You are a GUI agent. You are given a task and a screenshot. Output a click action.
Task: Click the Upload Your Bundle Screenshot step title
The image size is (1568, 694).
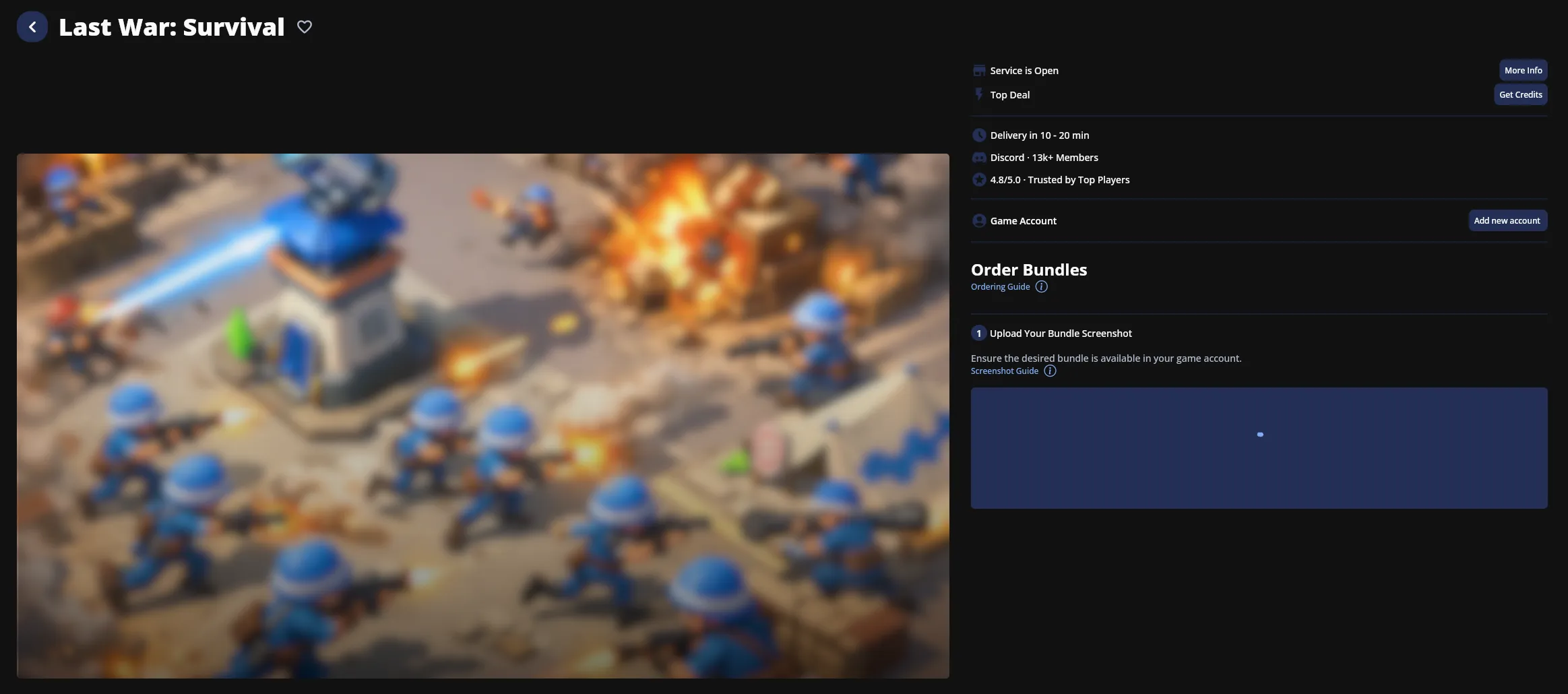coord(1061,334)
